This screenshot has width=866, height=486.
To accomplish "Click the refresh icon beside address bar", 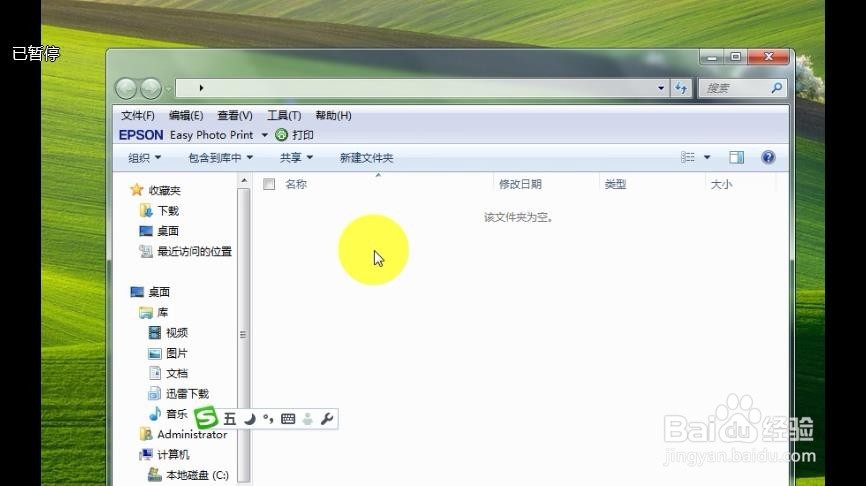I will (x=681, y=88).
